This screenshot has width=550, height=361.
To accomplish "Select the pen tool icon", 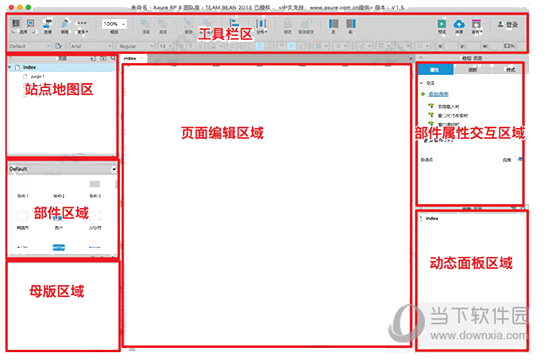I will (x=65, y=24).
